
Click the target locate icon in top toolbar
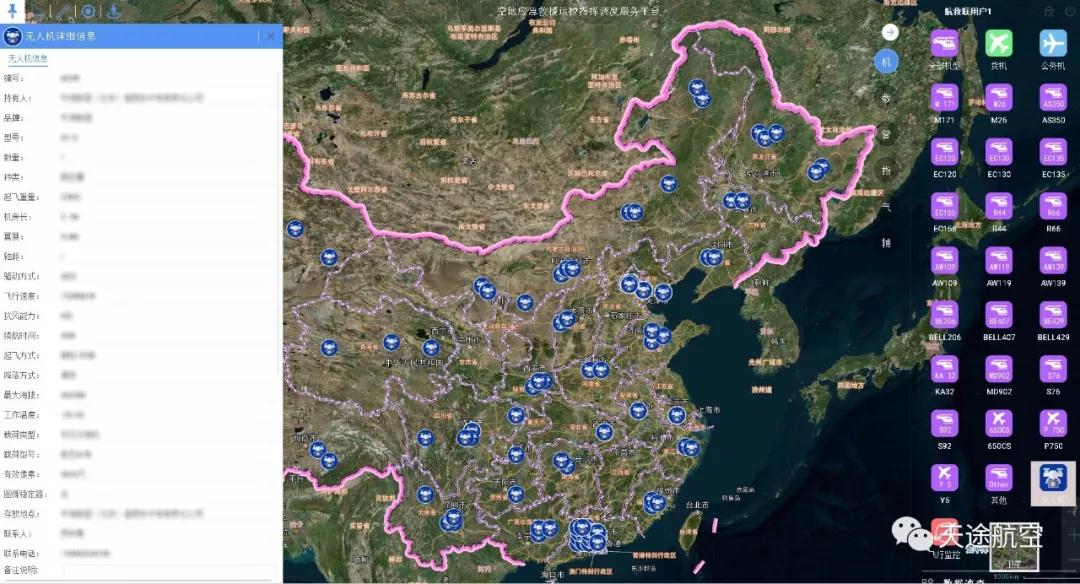(88, 10)
